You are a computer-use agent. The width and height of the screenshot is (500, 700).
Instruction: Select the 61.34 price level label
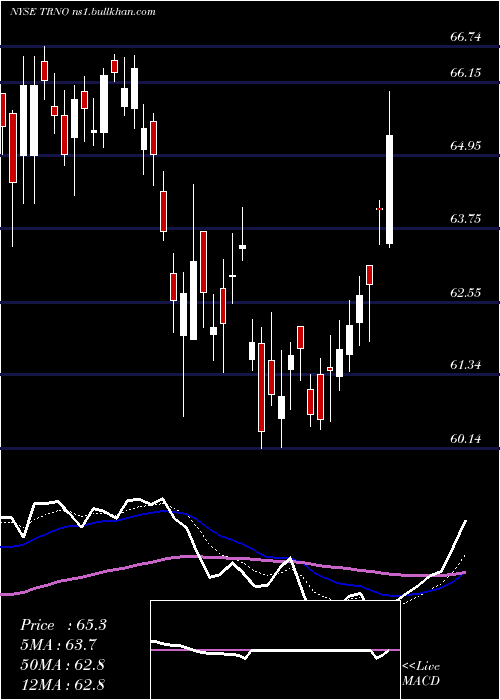[x=466, y=365]
